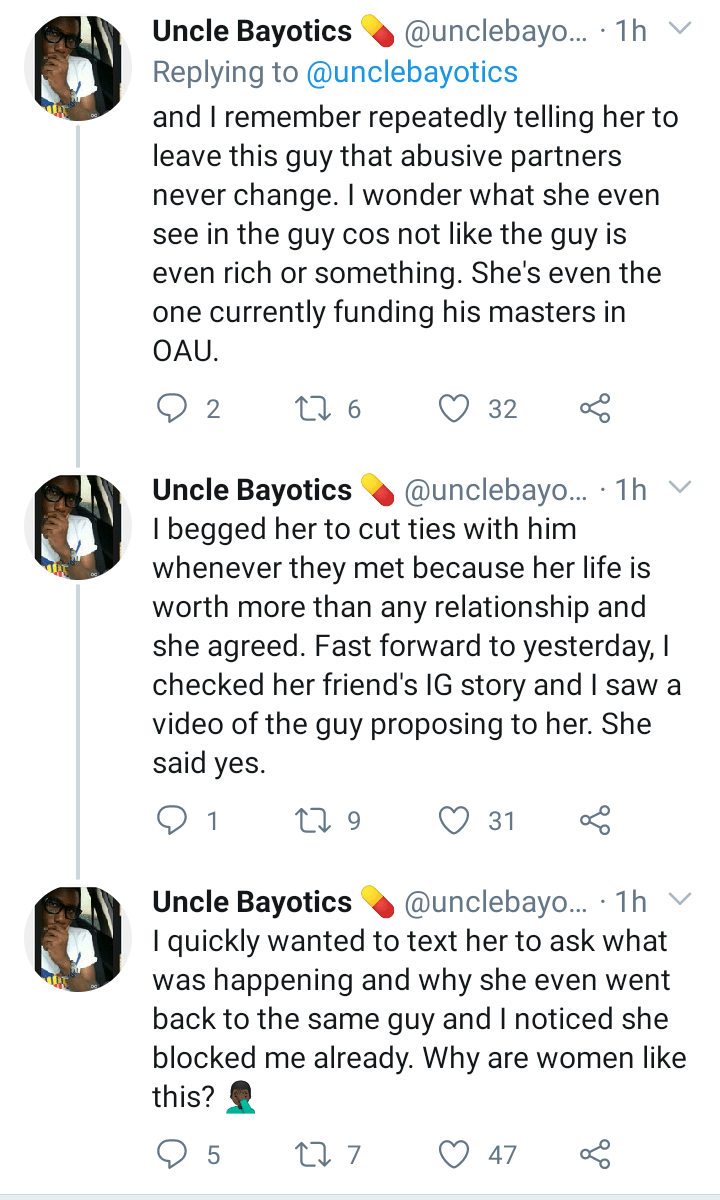Image resolution: width=720 pixels, height=1200 pixels.
Task: Share the tweet about the IG story
Action: 595,820
